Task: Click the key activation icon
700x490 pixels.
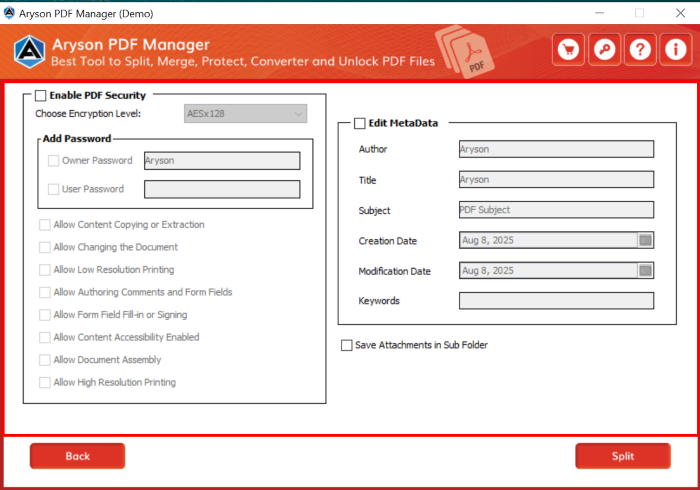Action: pyautogui.click(x=604, y=50)
